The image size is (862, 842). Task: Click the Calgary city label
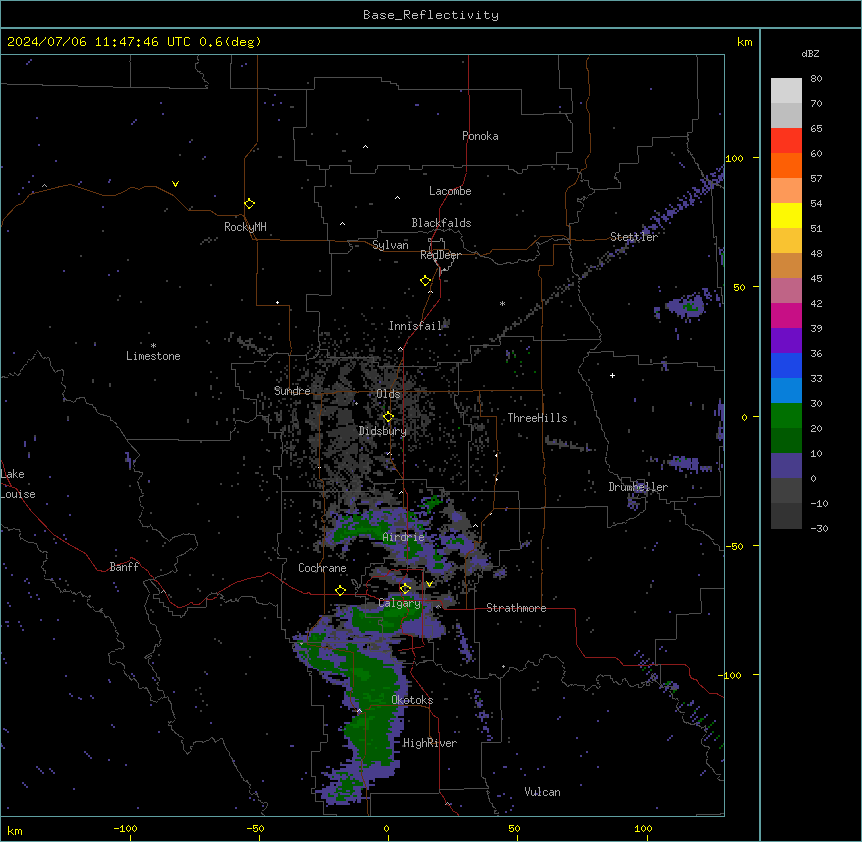point(399,603)
